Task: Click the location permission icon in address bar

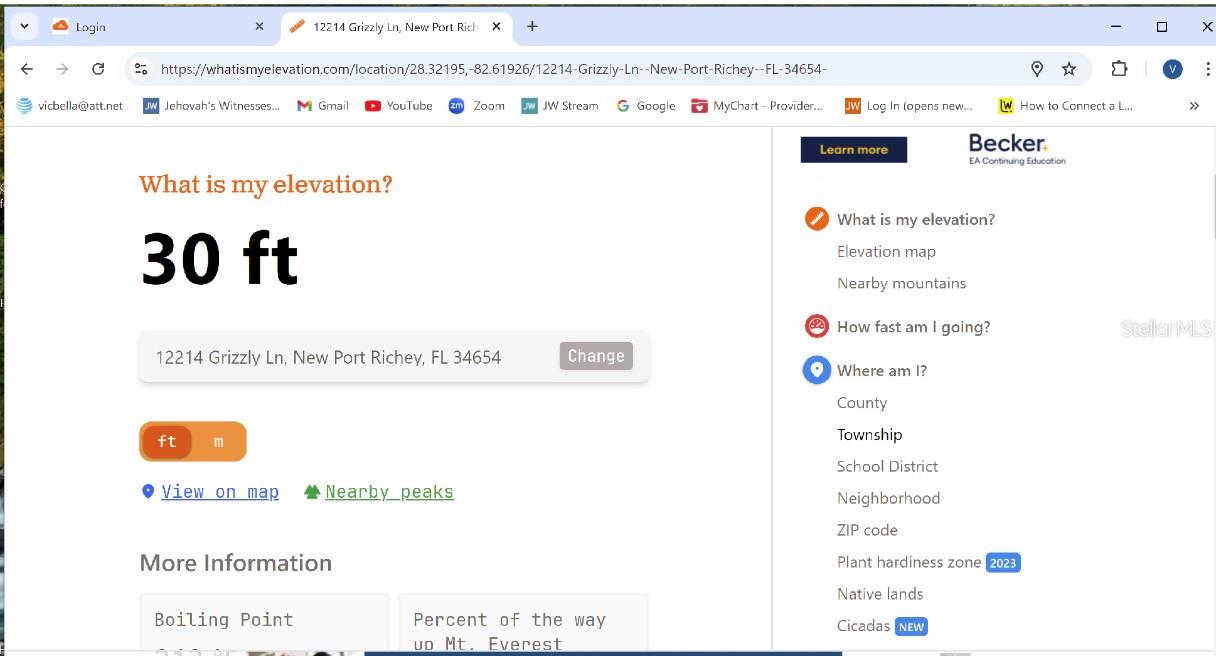Action: point(1037,69)
